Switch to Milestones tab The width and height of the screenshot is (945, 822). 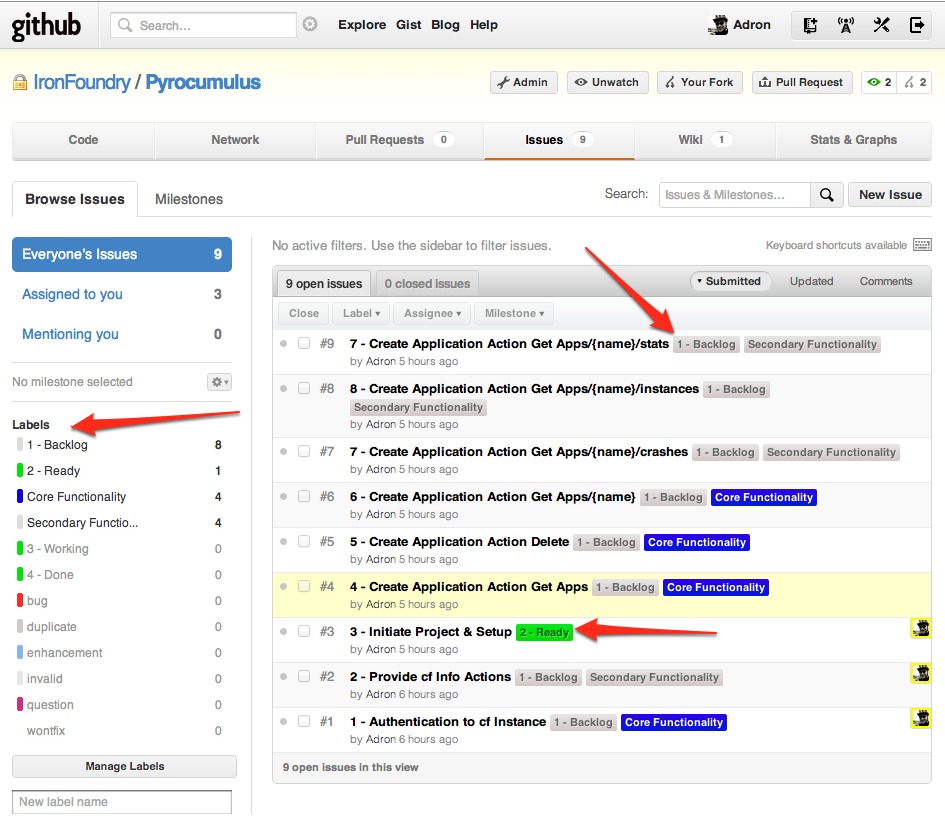(189, 199)
